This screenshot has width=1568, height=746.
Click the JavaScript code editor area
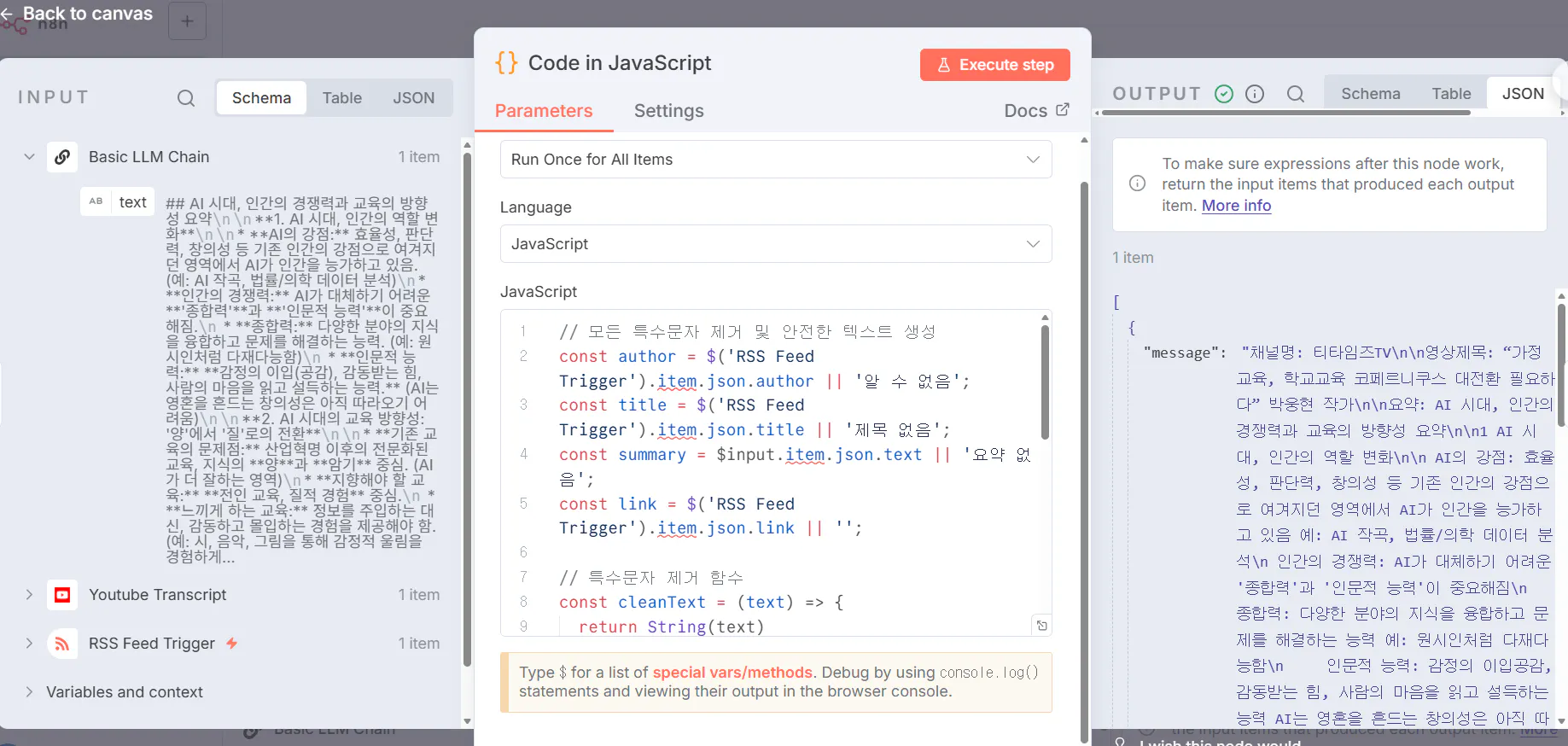776,473
